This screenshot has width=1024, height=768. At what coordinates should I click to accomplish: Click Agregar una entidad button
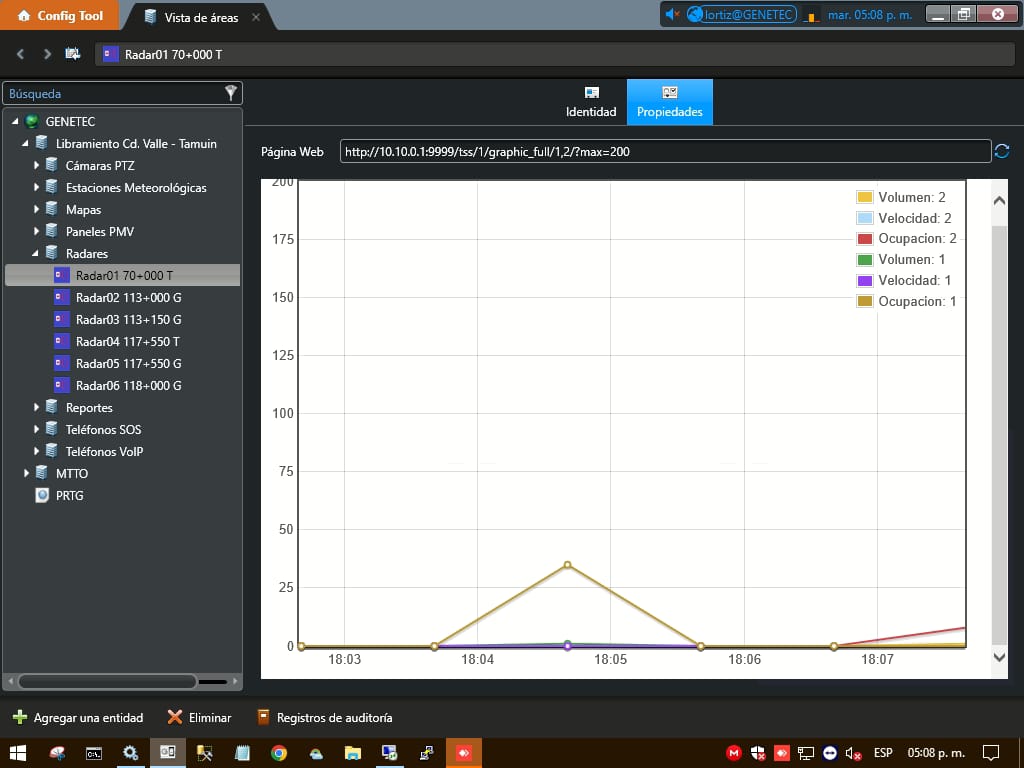click(x=78, y=717)
